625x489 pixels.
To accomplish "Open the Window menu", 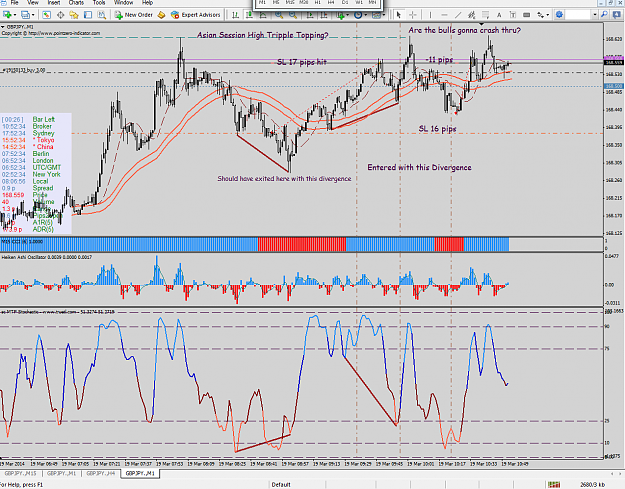I will [x=124, y=2].
